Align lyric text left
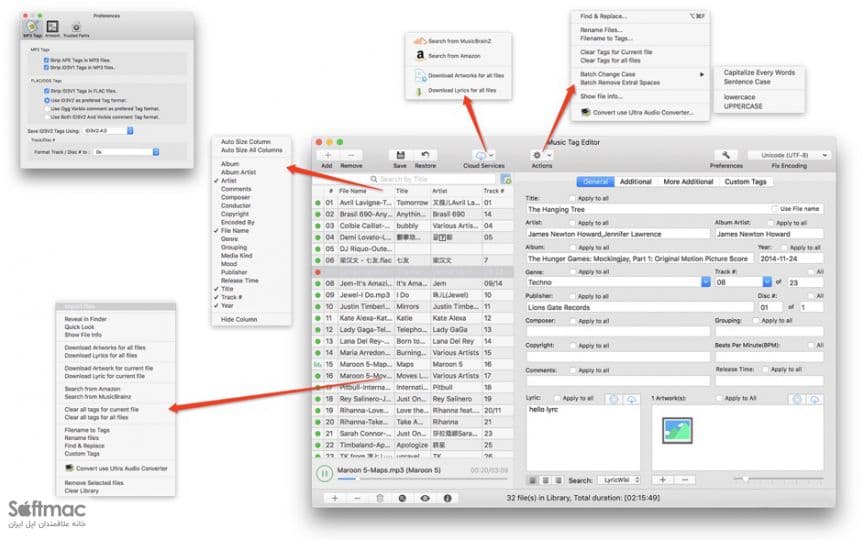The height and width of the screenshot is (540, 864). (x=532, y=480)
